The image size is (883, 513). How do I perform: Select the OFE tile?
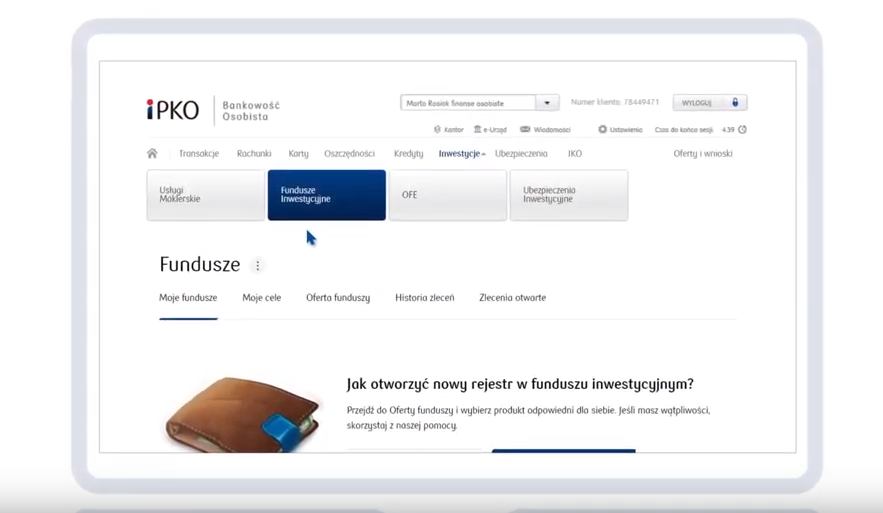tap(447, 195)
